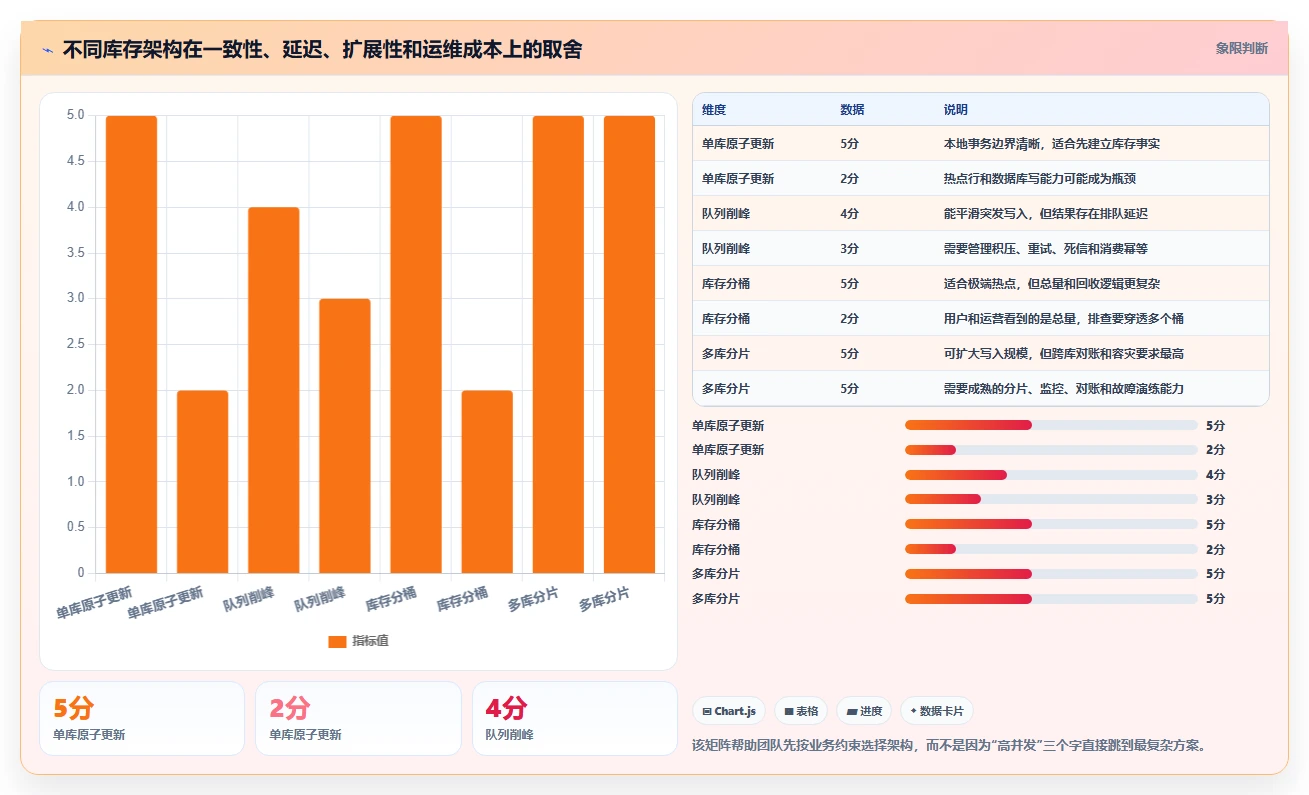The width and height of the screenshot is (1309, 795).
Task: Click the 库存分桶 progress bar showing 2分
Action: coord(1051,549)
